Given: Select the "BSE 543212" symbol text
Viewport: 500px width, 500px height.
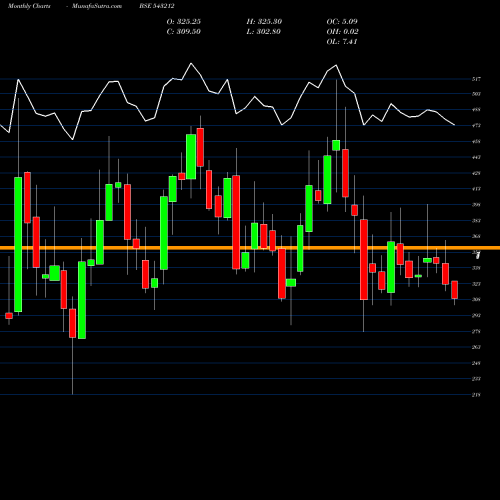Looking at the screenshot, I should [x=157, y=6].
